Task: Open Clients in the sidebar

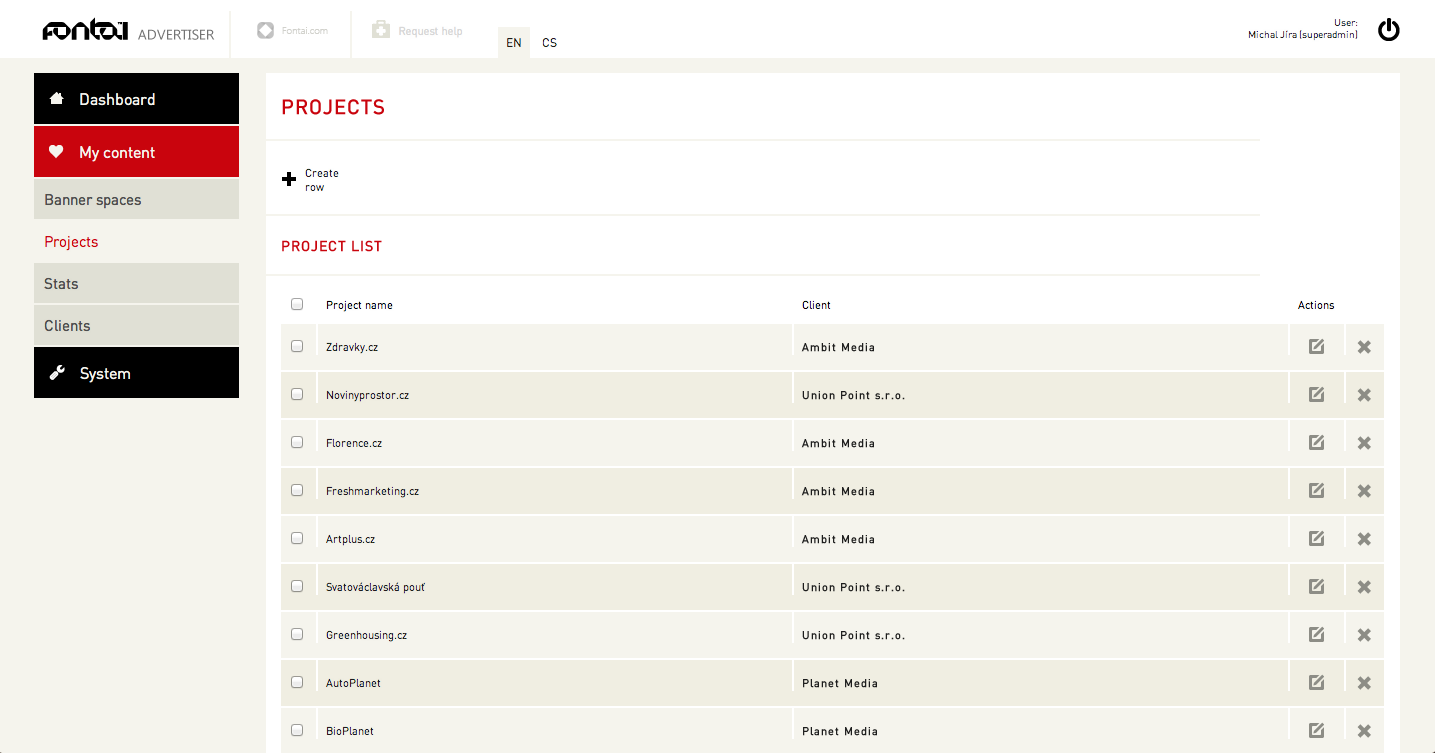Action: pos(136,326)
